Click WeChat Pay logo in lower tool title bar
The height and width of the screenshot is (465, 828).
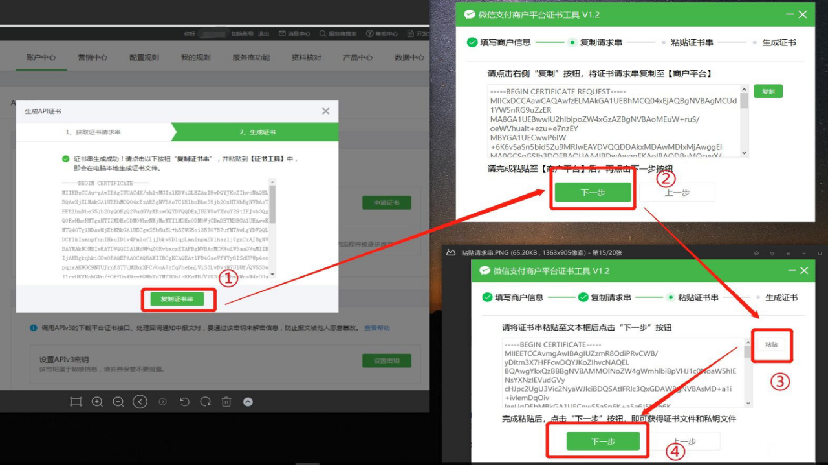coord(485,271)
